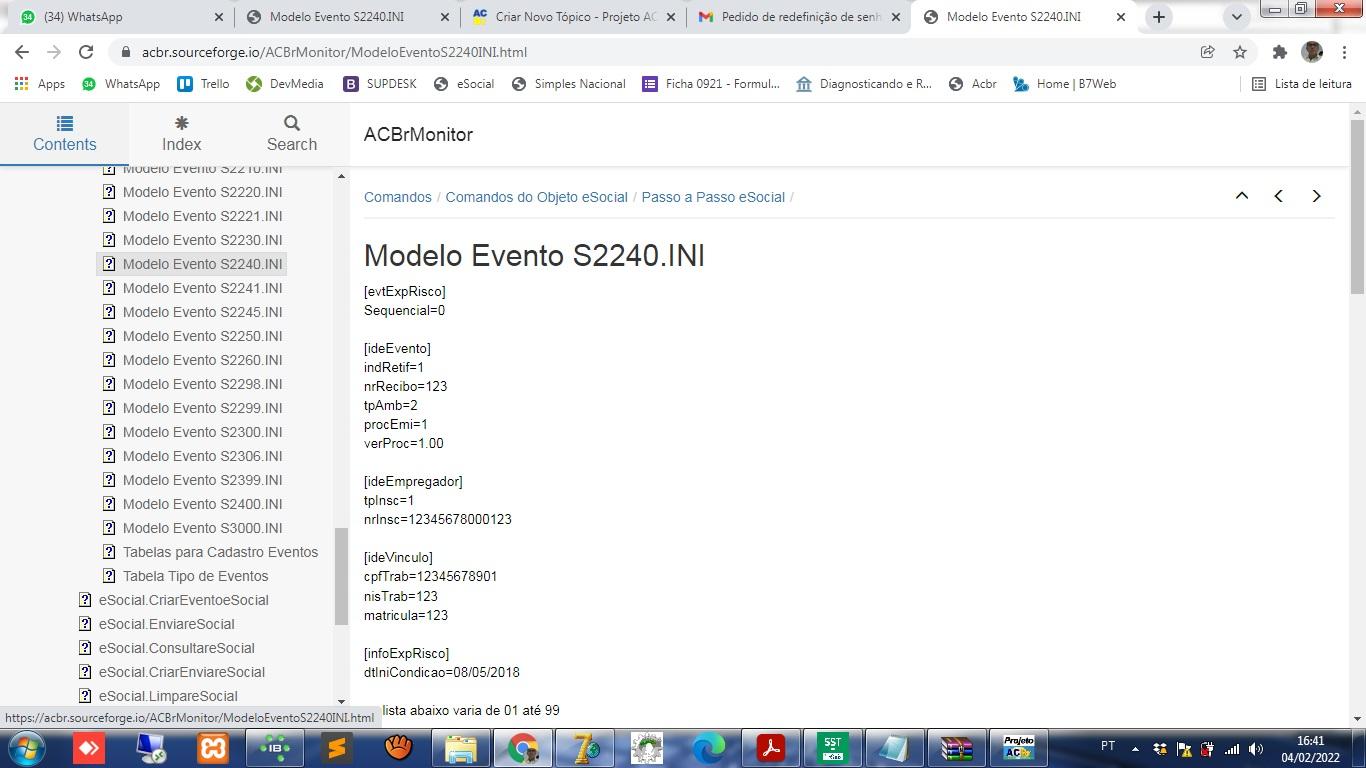This screenshot has width=1366, height=768.
Task: Open Windows Explorer folder in taskbar
Action: (x=460, y=748)
